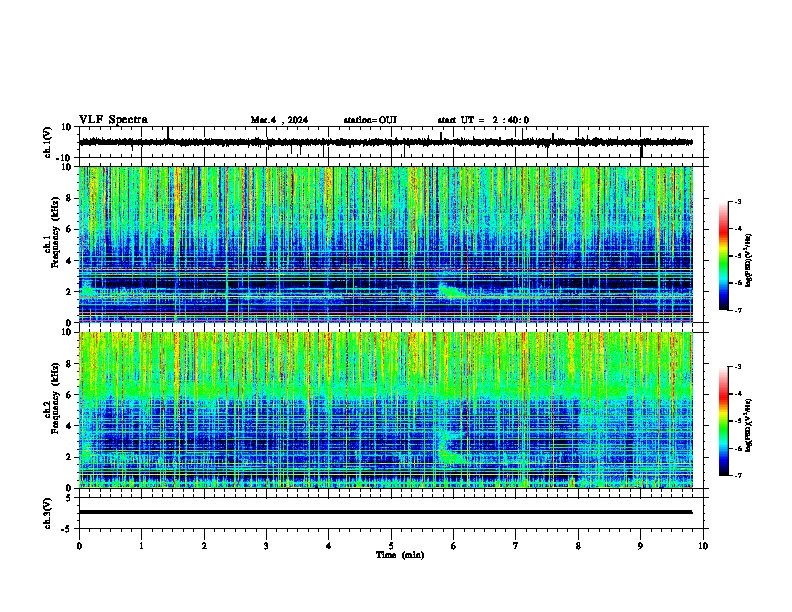
Task: Click the "8" kHz tick on ch.1 spectrogram axis
Action: [x=69, y=198]
